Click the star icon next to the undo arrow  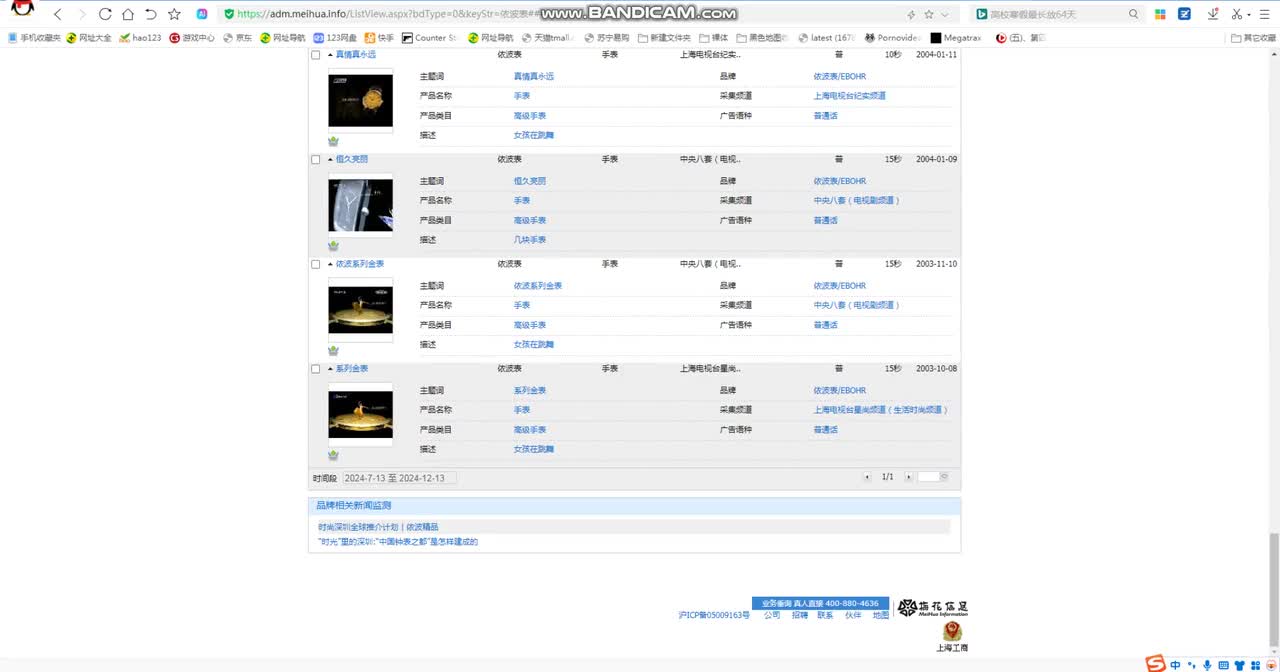tap(174, 14)
